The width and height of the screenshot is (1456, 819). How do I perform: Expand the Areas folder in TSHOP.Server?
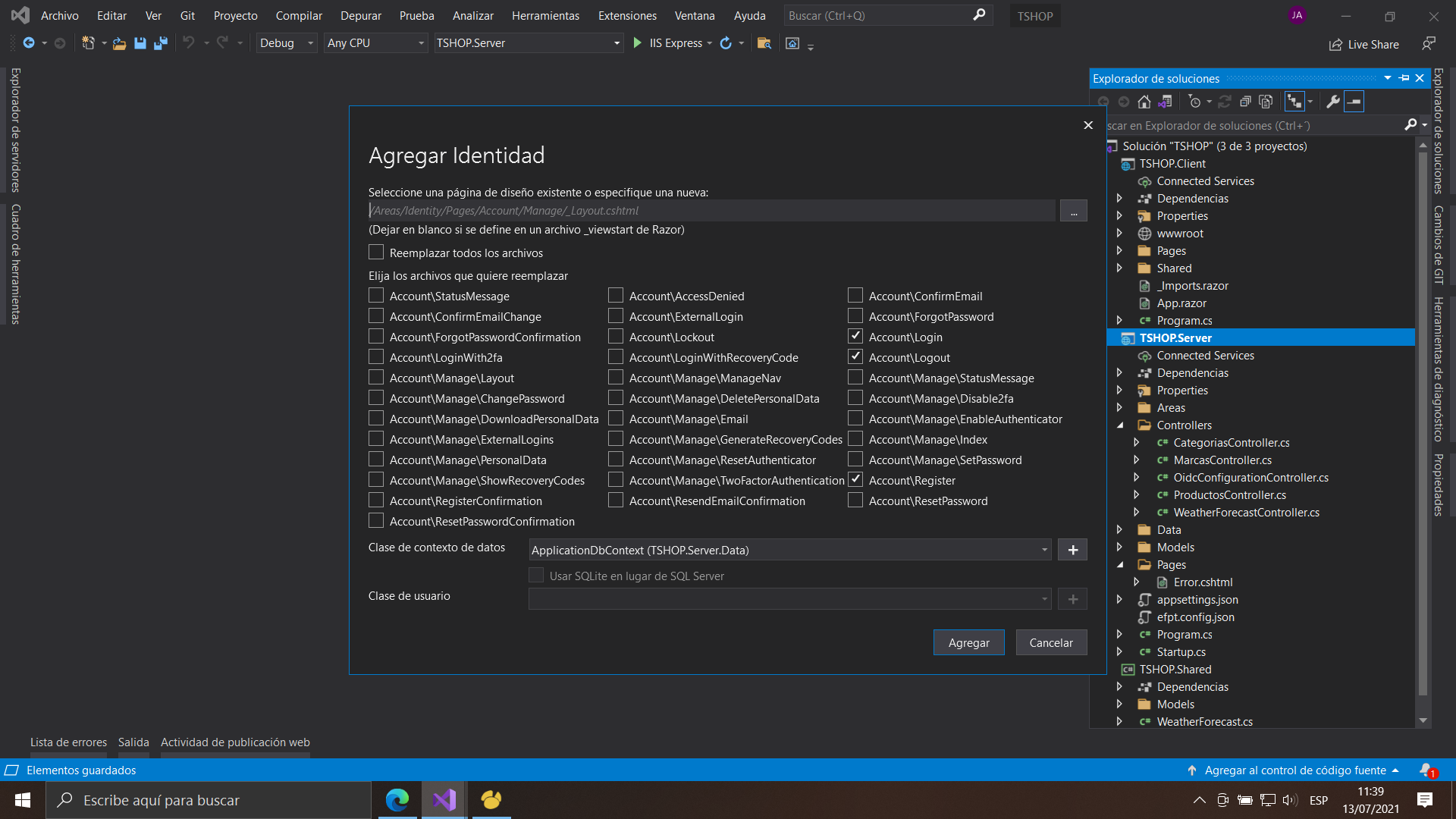click(x=1120, y=408)
